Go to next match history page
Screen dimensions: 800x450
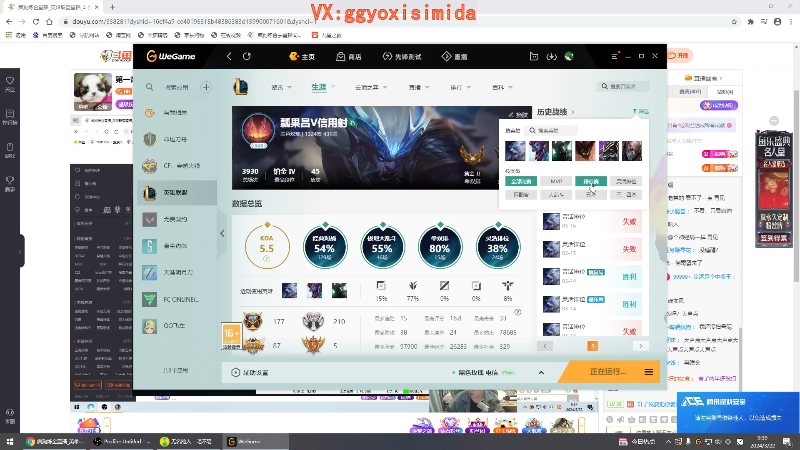[x=641, y=346]
